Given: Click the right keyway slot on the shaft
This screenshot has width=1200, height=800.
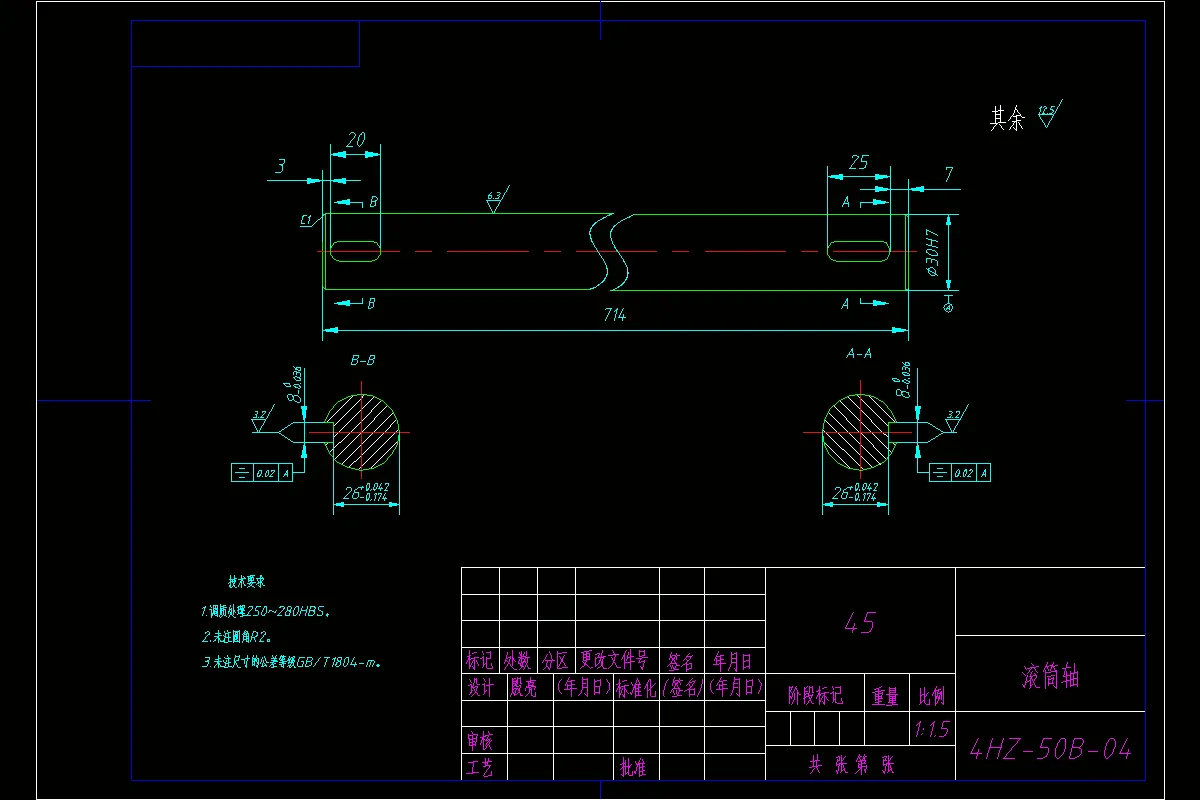Looking at the screenshot, I should tap(858, 251).
